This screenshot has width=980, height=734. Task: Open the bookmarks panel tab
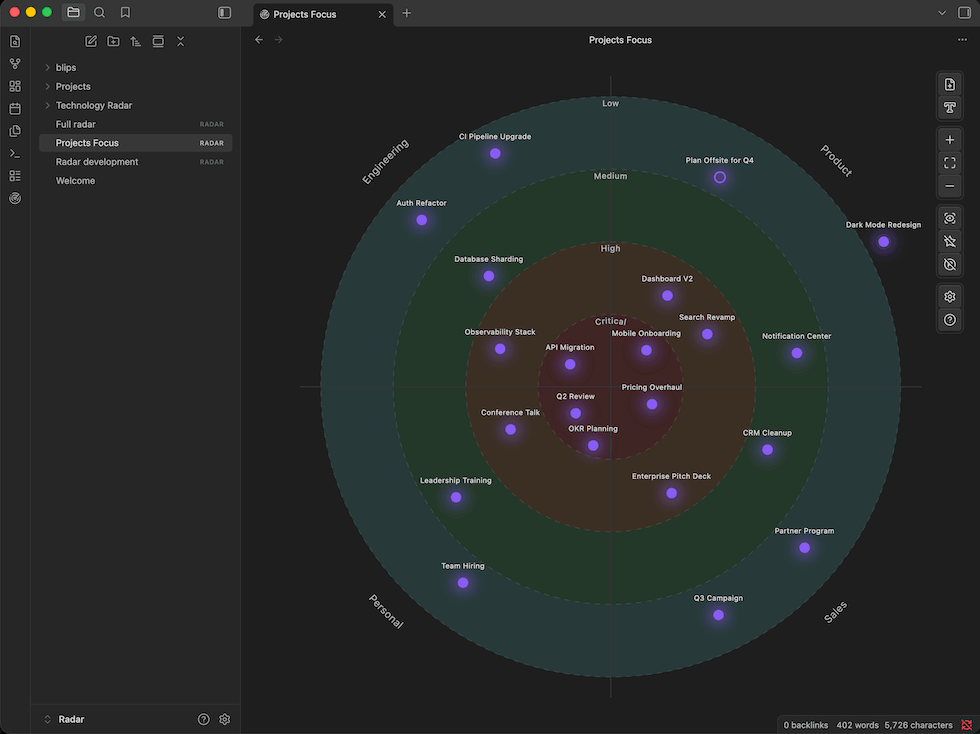tap(125, 13)
